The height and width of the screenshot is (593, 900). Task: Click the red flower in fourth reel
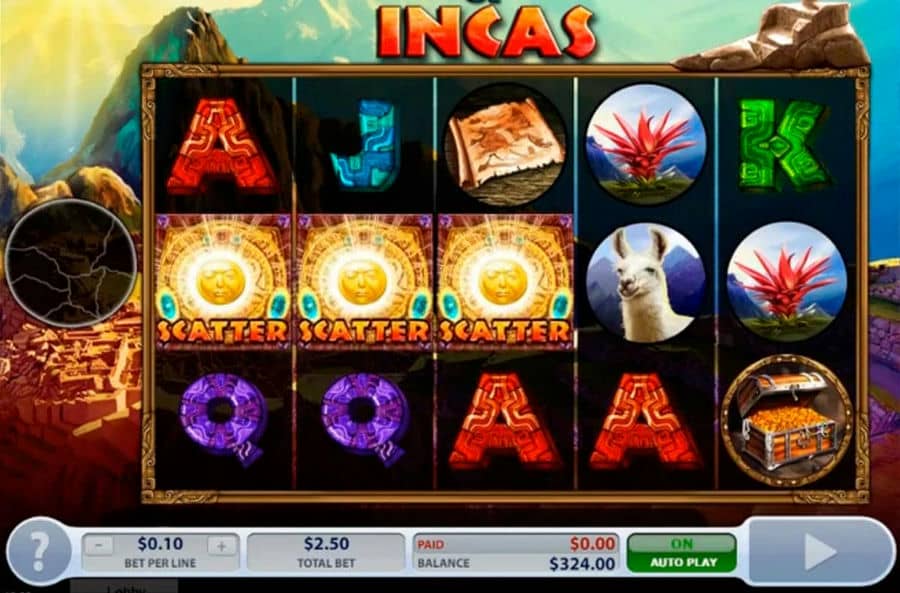(646, 144)
